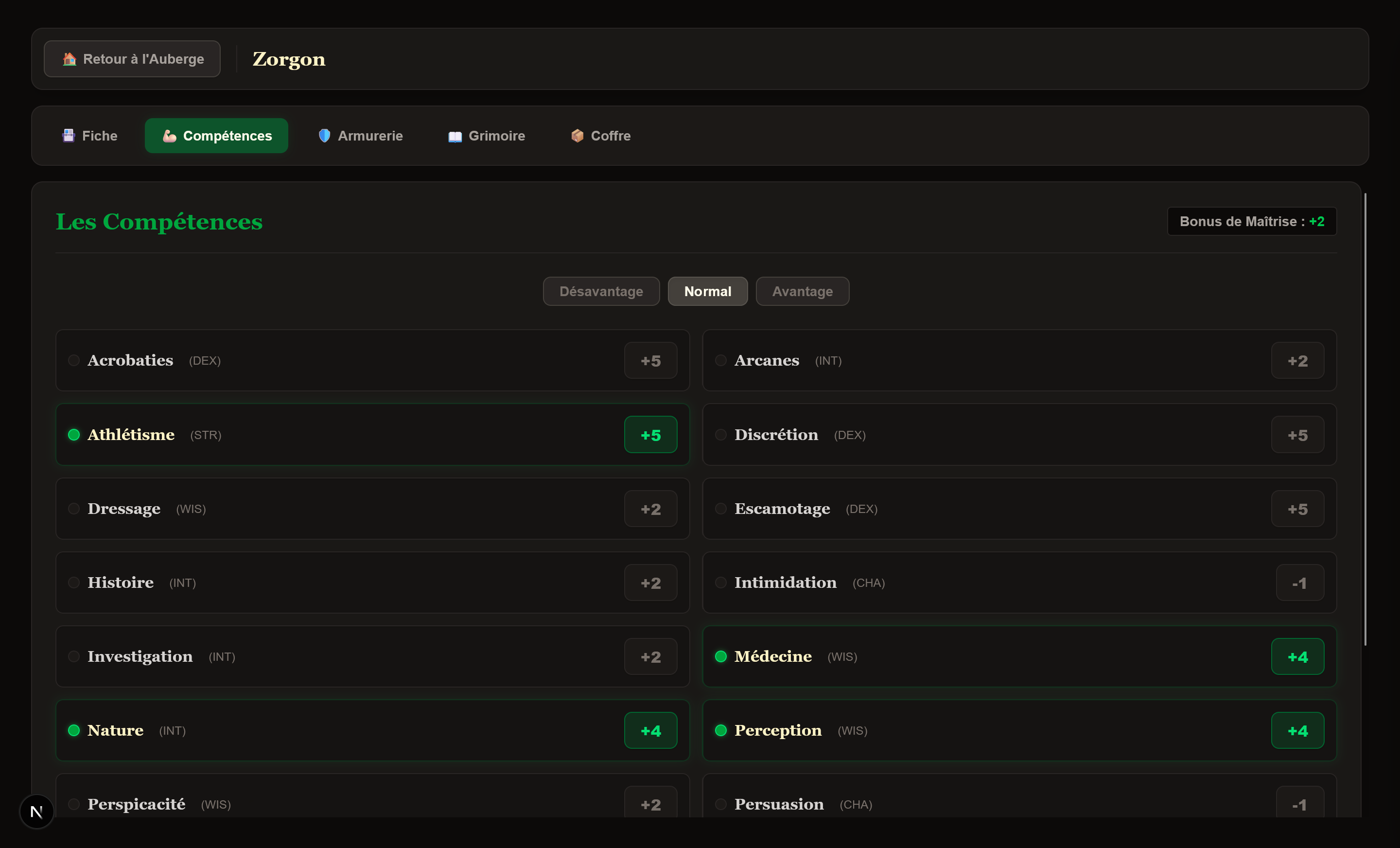Toggle Dressage proficiency dot
Screen dimensions: 1400x848
[x=74, y=509]
